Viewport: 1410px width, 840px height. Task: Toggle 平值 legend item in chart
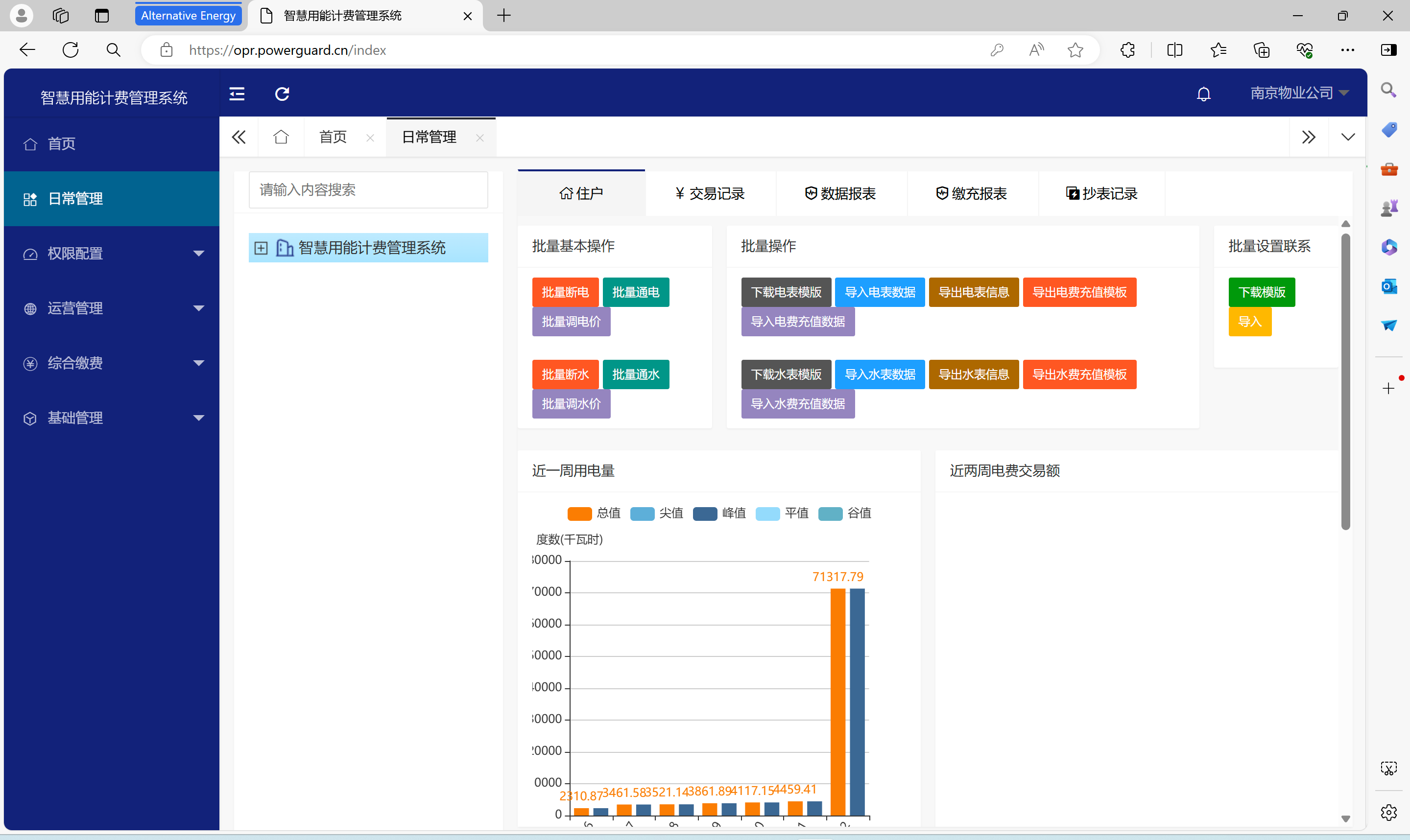[x=782, y=514]
